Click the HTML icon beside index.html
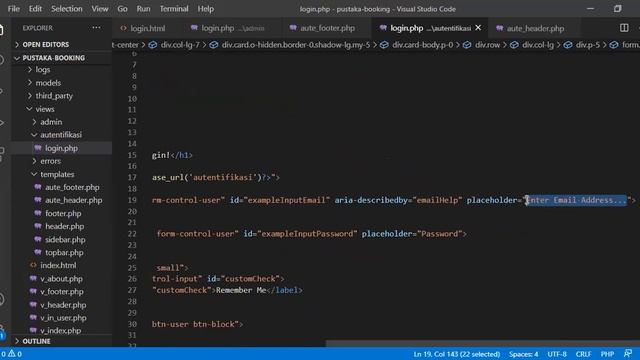 (33, 265)
